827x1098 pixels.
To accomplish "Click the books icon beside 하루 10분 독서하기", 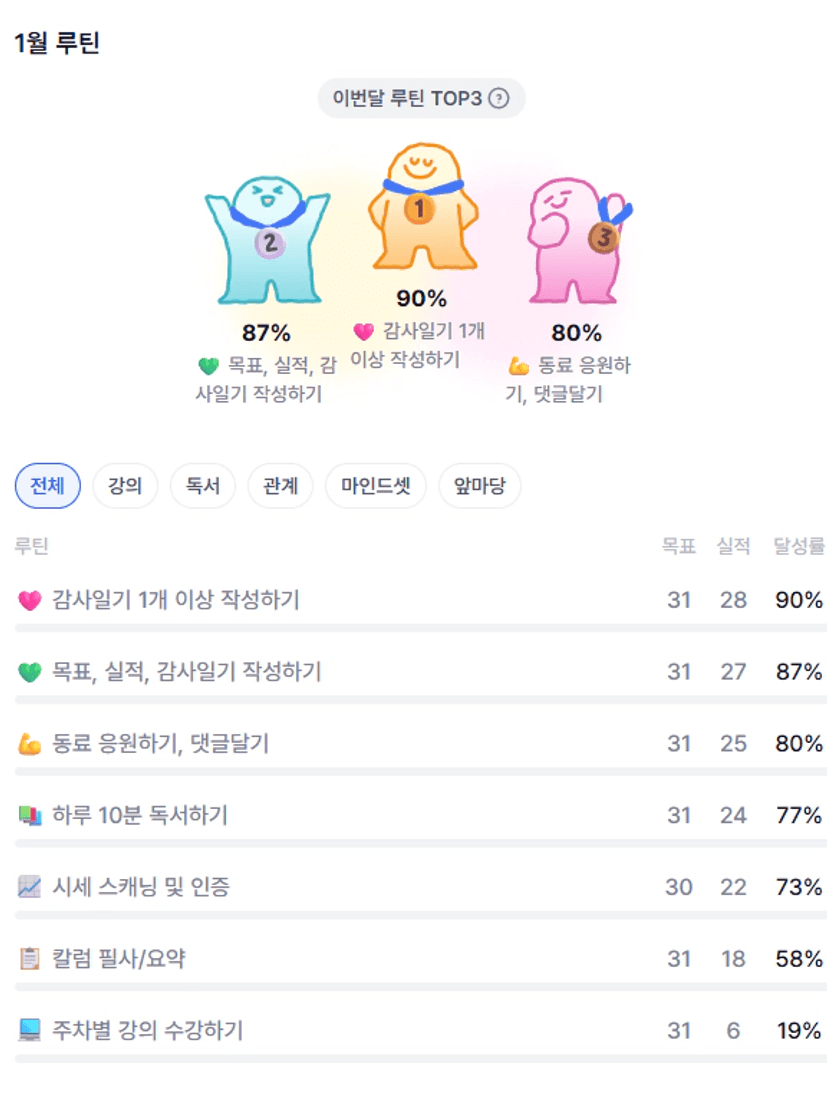I will [30, 817].
